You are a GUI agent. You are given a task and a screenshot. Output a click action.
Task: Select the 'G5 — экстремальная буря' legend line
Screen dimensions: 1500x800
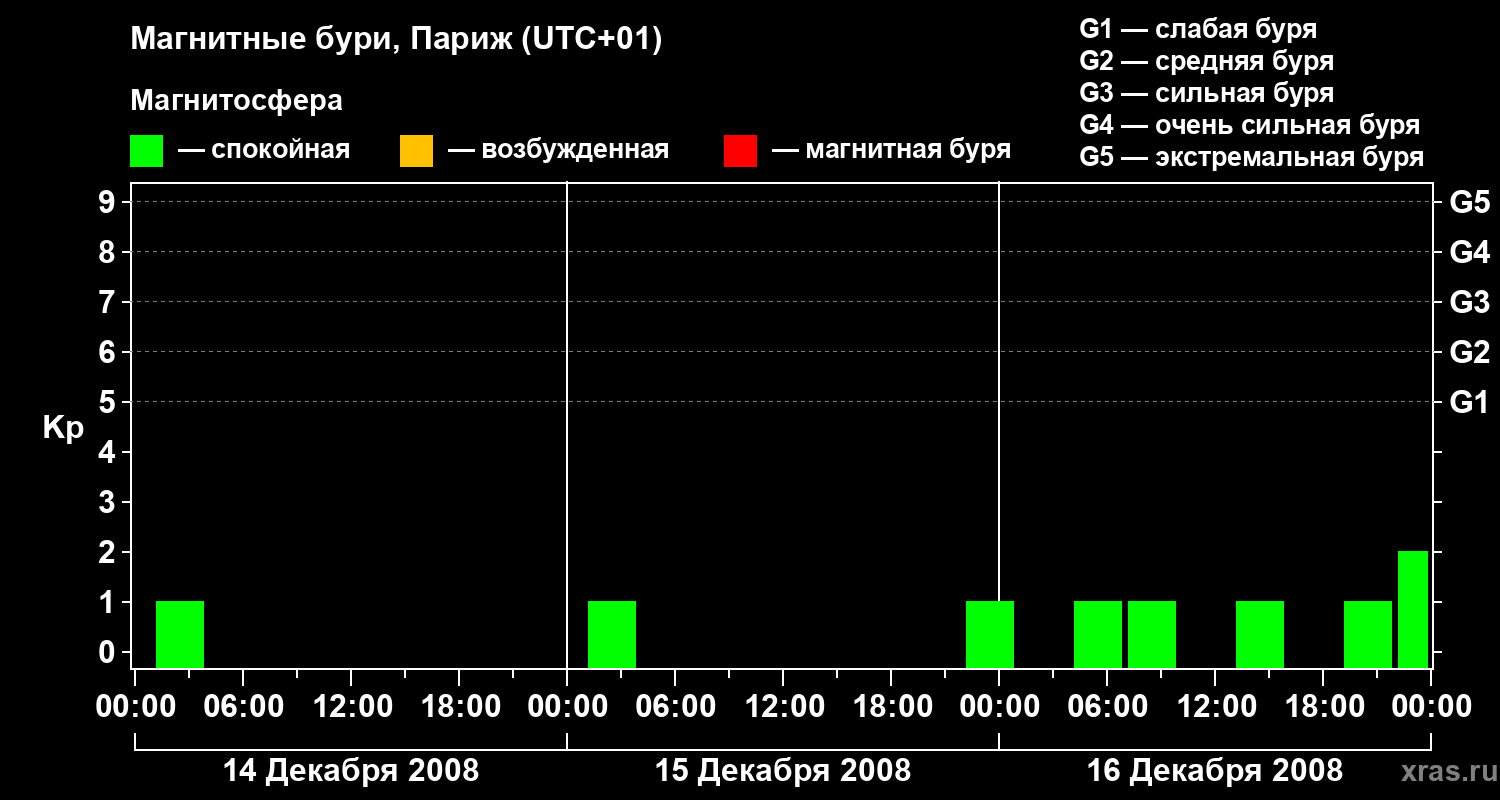[x=1252, y=157]
